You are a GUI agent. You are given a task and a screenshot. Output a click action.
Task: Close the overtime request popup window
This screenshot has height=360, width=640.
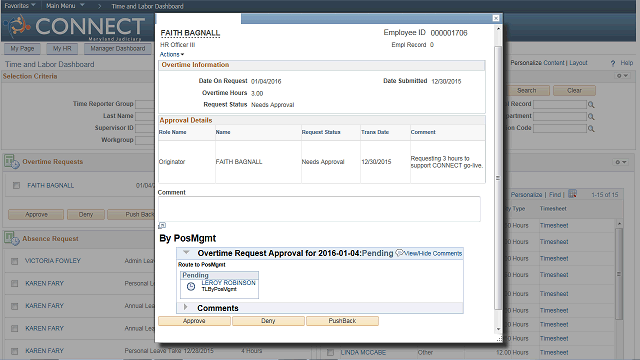[x=496, y=18]
